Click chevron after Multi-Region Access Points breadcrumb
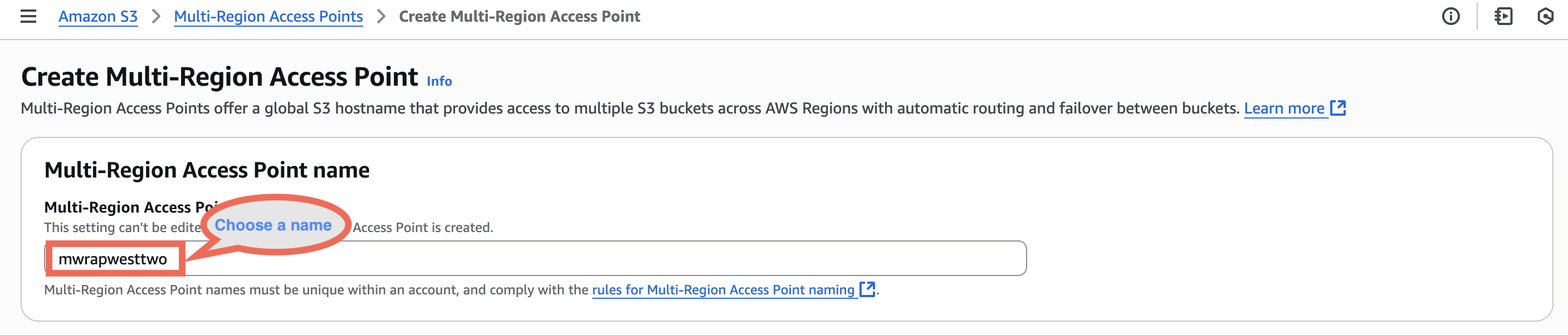Image resolution: width=1568 pixels, height=335 pixels. pyautogui.click(x=381, y=16)
